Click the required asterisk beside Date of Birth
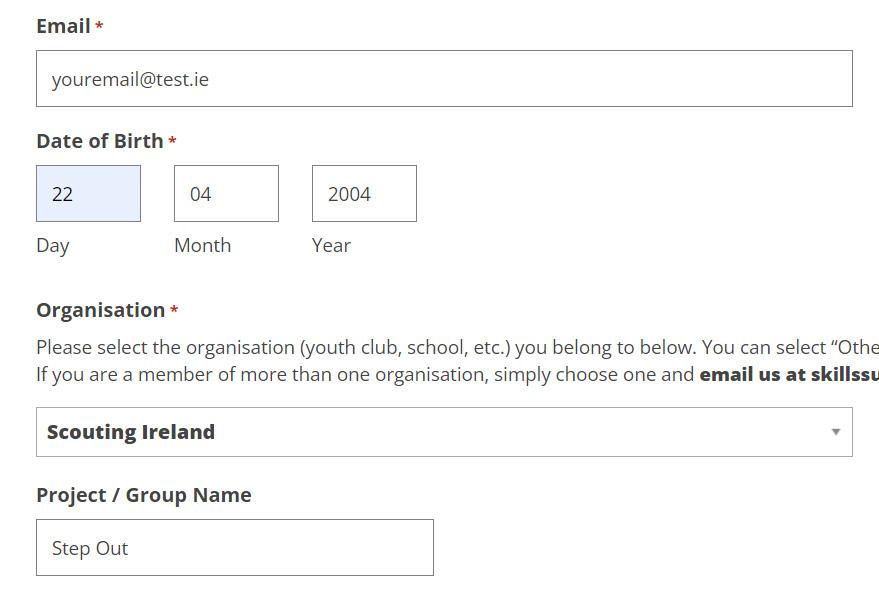Viewport: 879px width, 598px height. click(x=172, y=142)
